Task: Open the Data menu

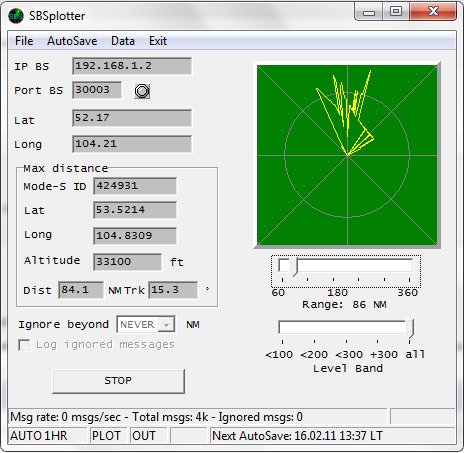Action: click(x=123, y=41)
